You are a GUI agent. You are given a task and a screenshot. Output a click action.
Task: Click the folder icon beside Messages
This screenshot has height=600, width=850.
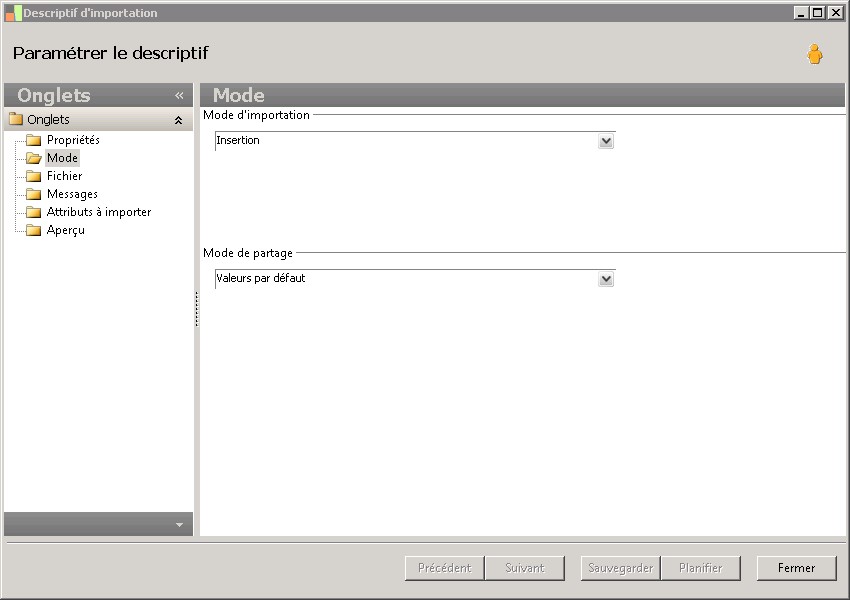[34, 194]
